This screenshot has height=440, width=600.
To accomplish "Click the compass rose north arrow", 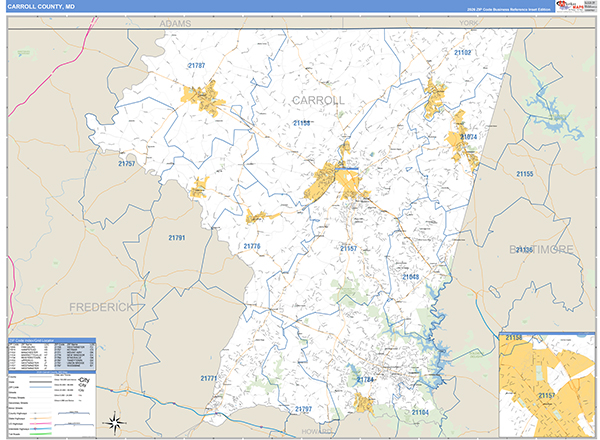I will (113, 420).
